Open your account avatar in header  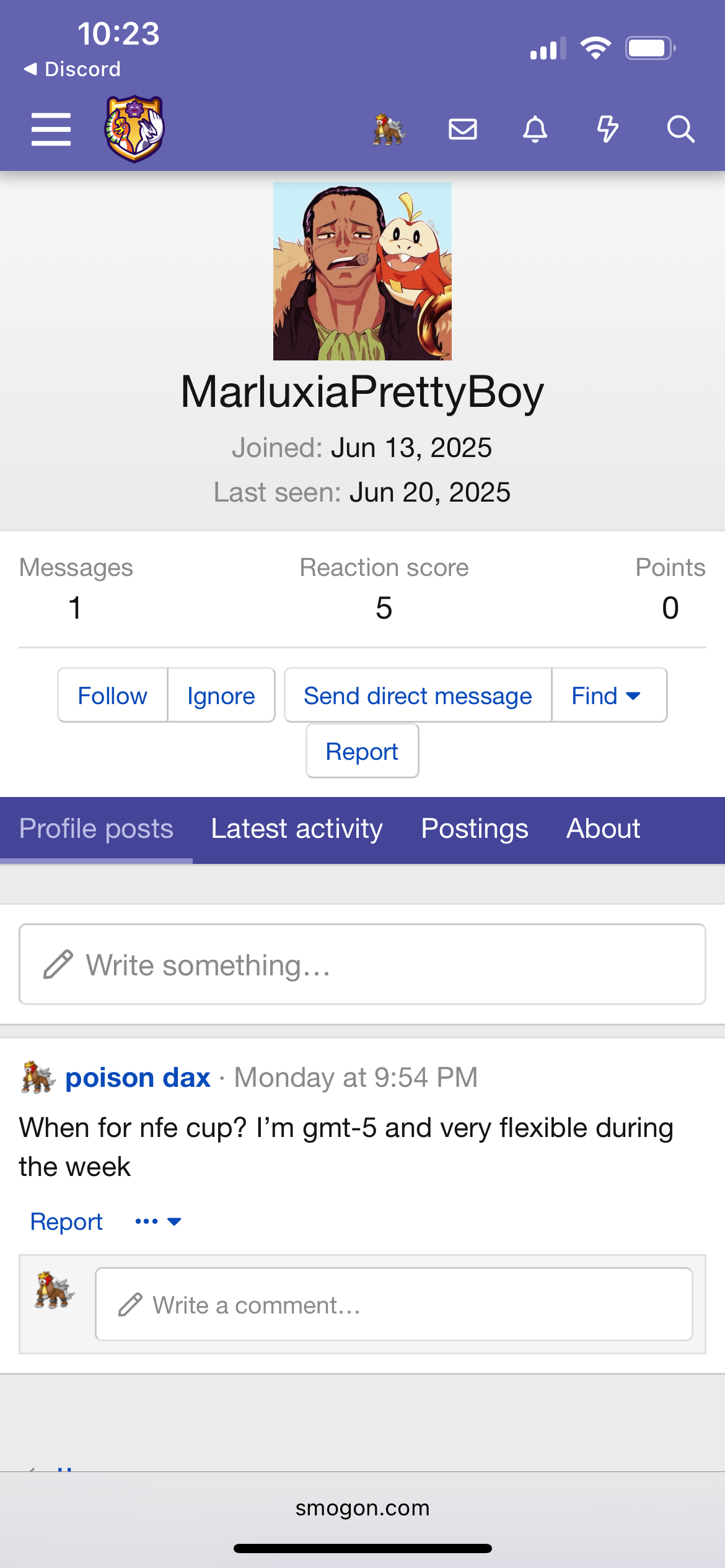[x=389, y=129]
